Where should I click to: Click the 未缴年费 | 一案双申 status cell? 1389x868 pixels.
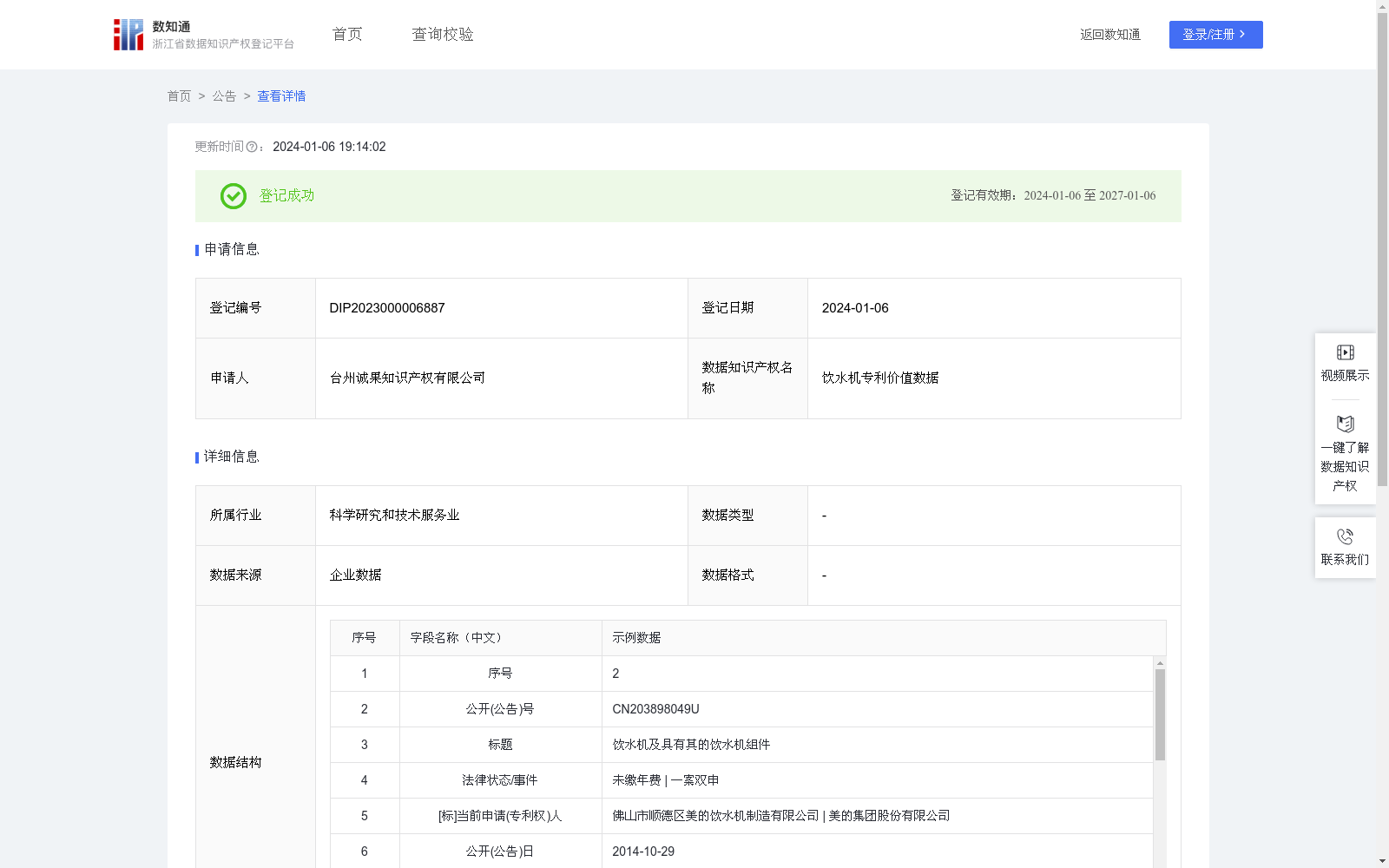pyautogui.click(x=878, y=780)
